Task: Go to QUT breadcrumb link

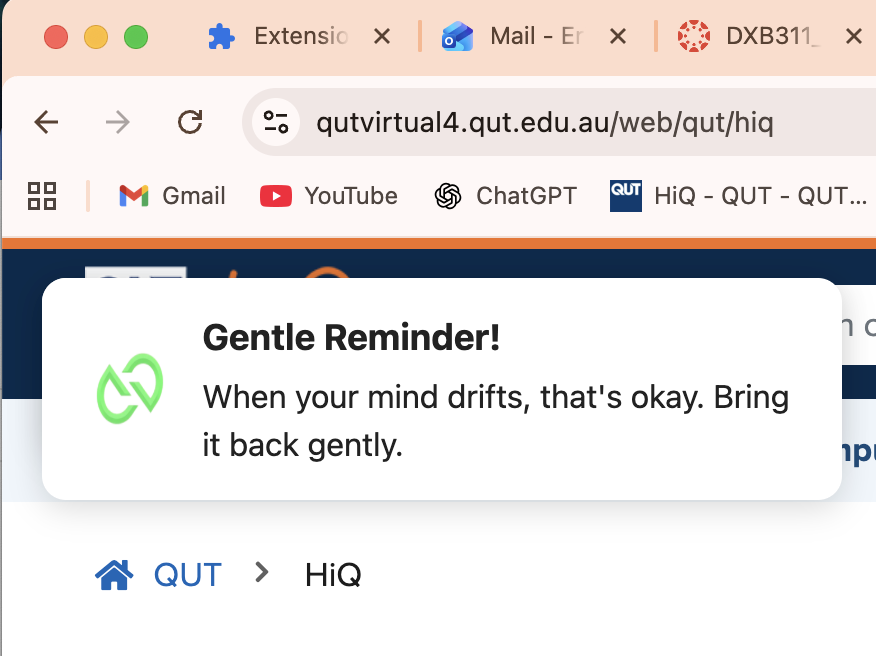Action: (187, 575)
